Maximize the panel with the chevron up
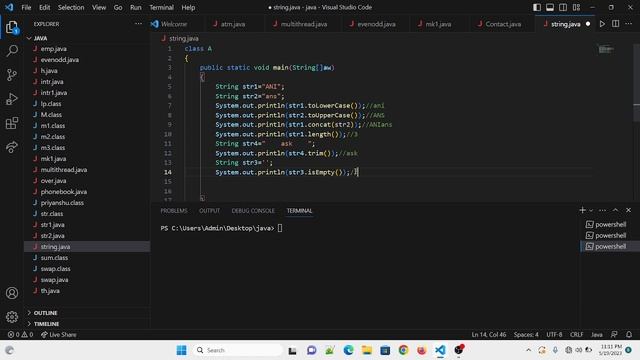The width and height of the screenshot is (640, 360). (616, 210)
